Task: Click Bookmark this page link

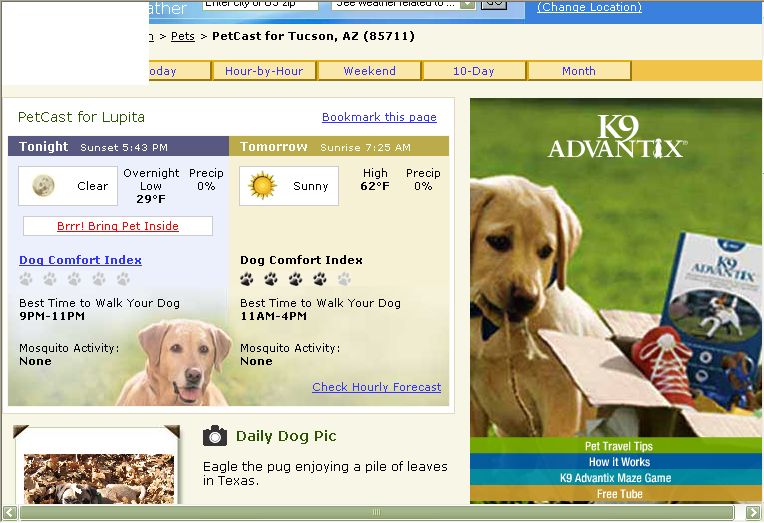Action: pyautogui.click(x=379, y=117)
